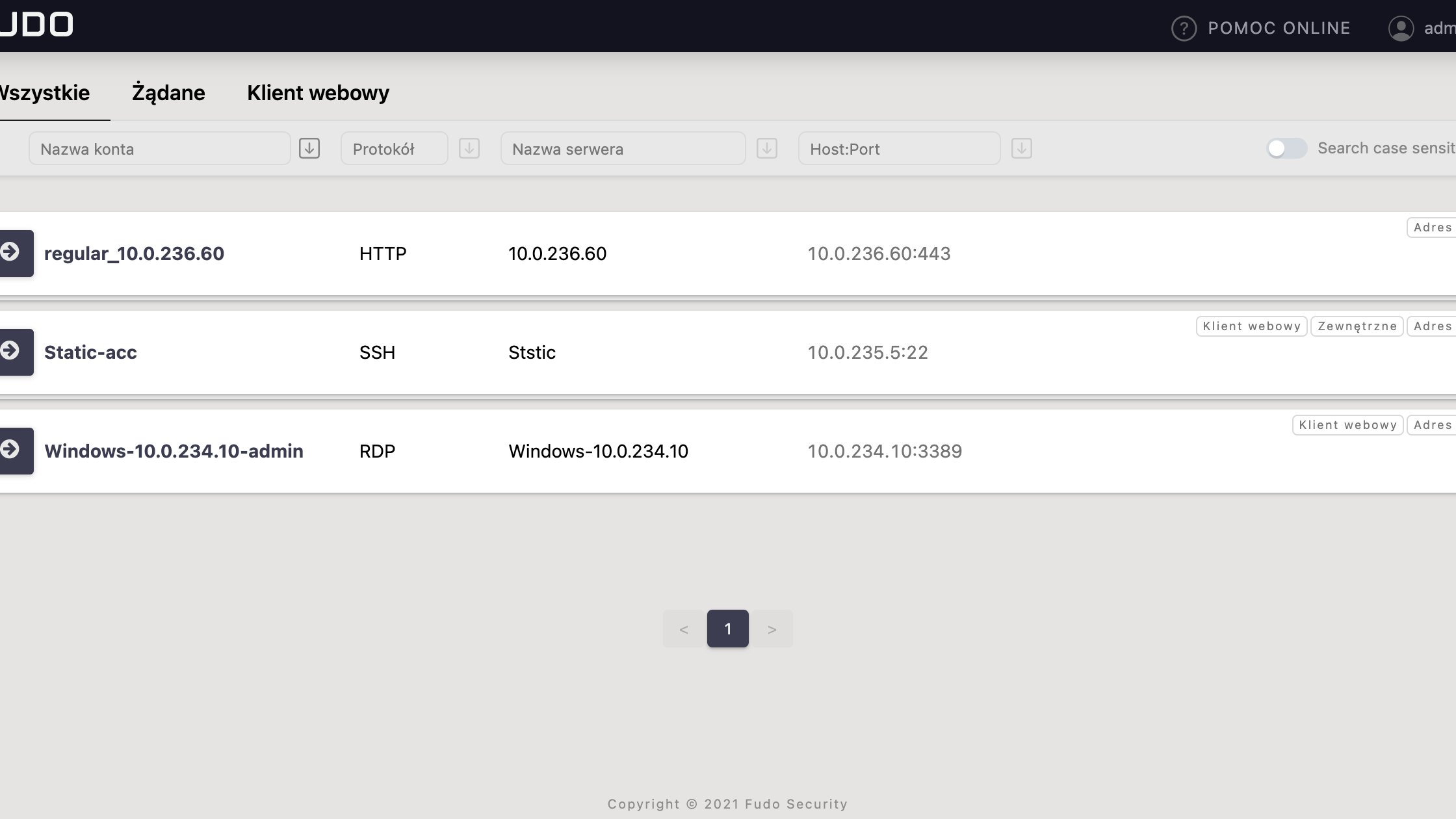Go to previous page with < button
The image size is (1456, 819).
[x=684, y=629]
